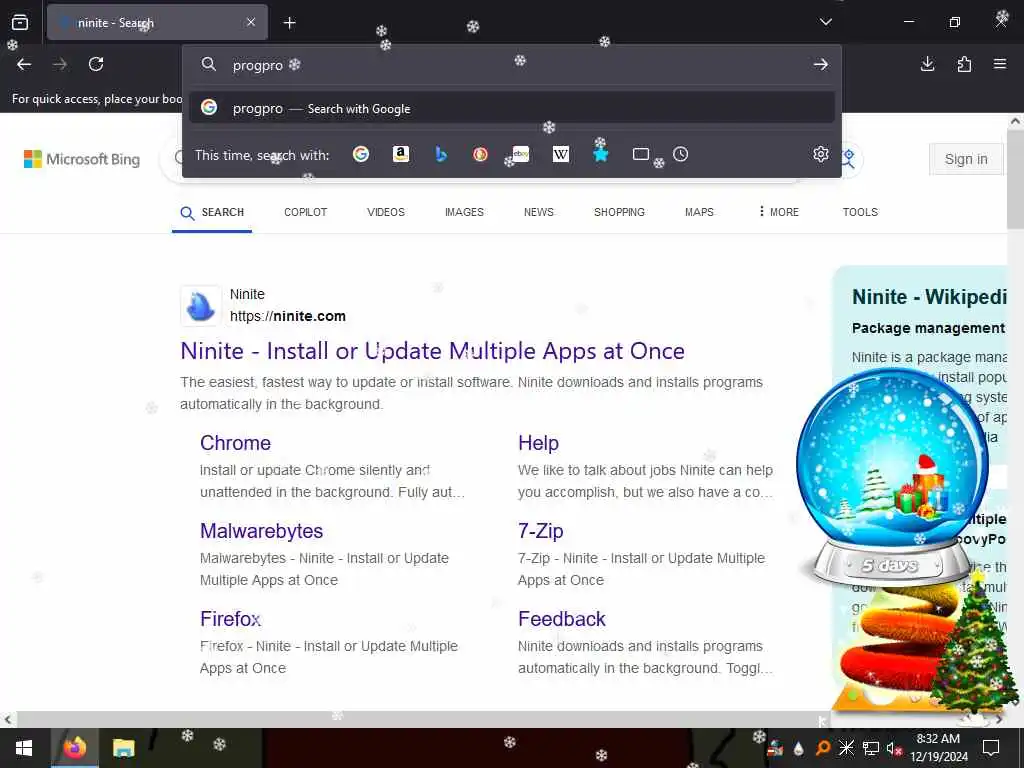Image resolution: width=1024 pixels, height=768 pixels.
Task: Open Ninite - Install or Update Multiple Apps link
Action: [432, 351]
